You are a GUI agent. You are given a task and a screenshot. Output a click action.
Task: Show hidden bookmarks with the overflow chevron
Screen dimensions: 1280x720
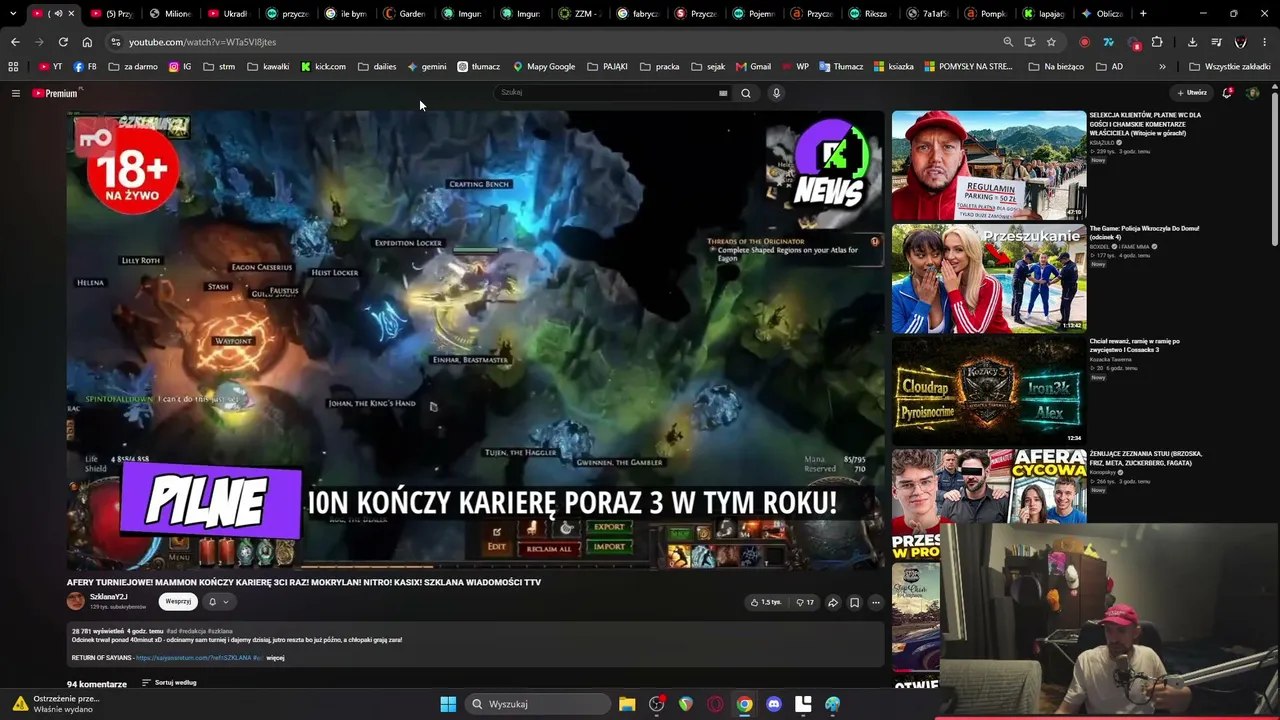[x=1162, y=67]
